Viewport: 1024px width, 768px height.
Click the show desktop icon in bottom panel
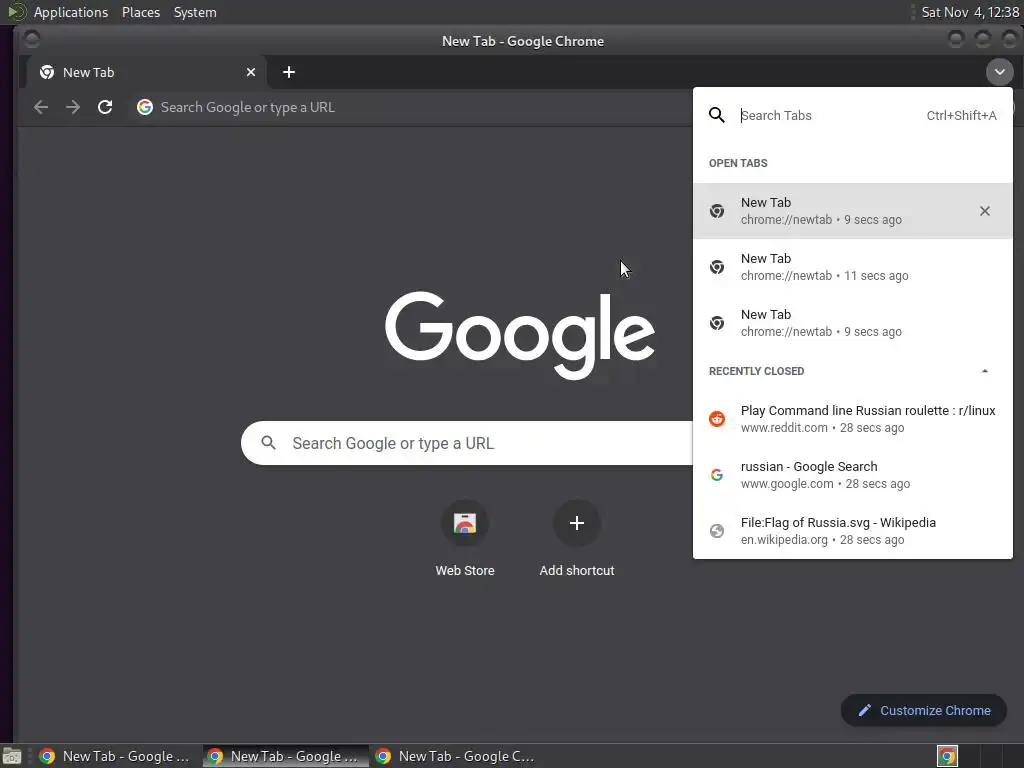(x=12, y=757)
